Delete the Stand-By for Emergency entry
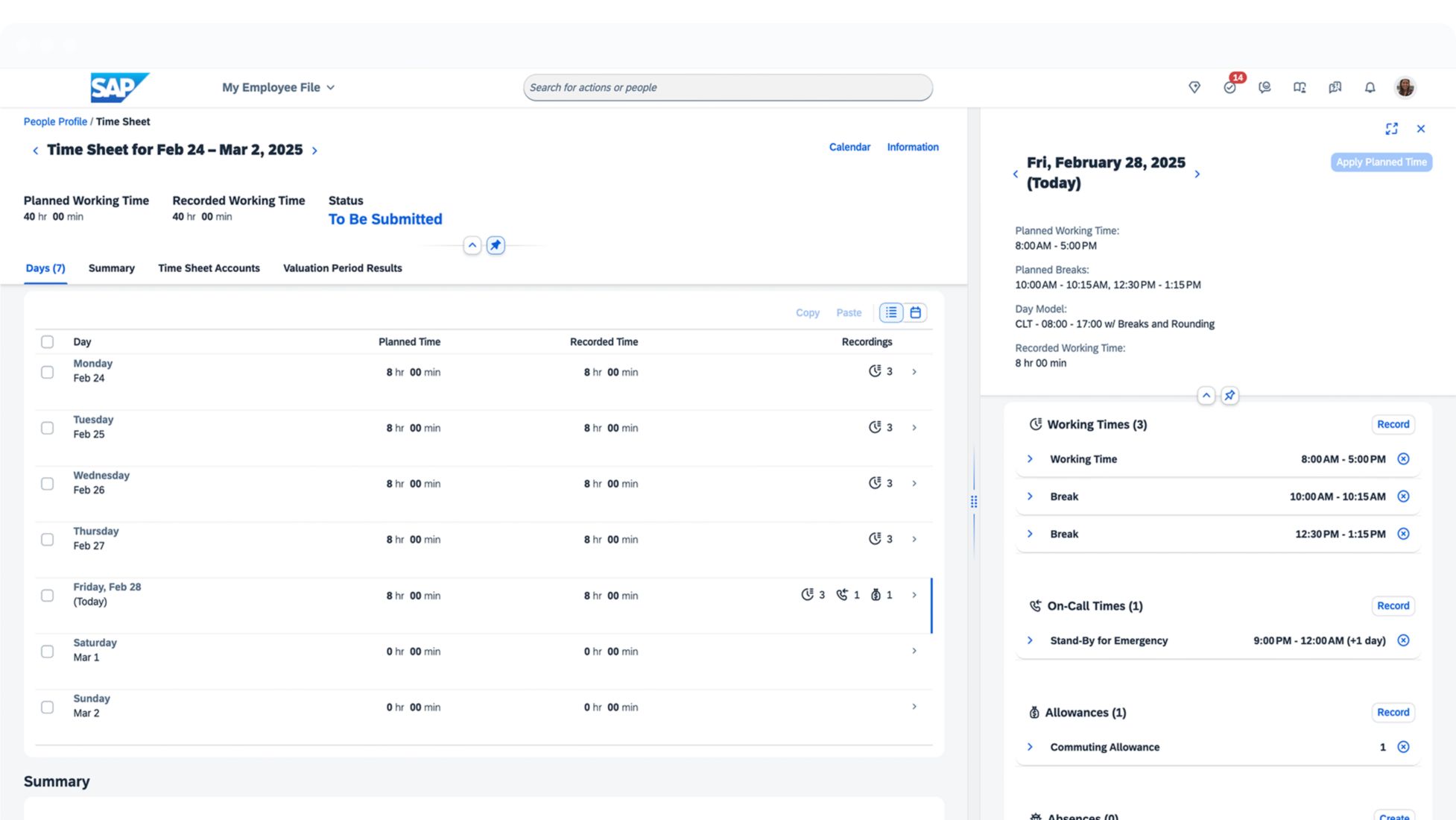Screen dimensions: 1456x820 coord(1403,640)
